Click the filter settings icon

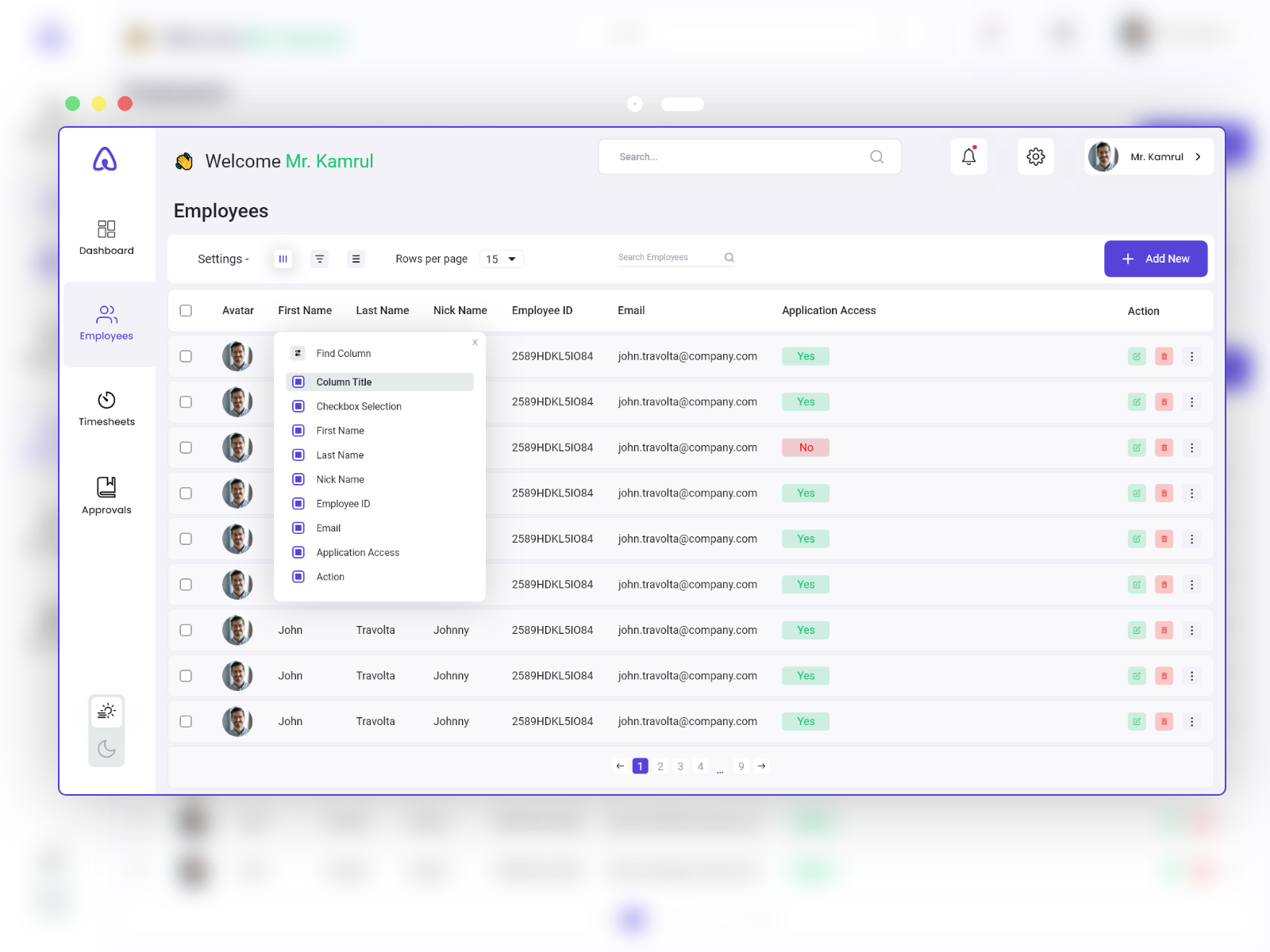pos(319,259)
